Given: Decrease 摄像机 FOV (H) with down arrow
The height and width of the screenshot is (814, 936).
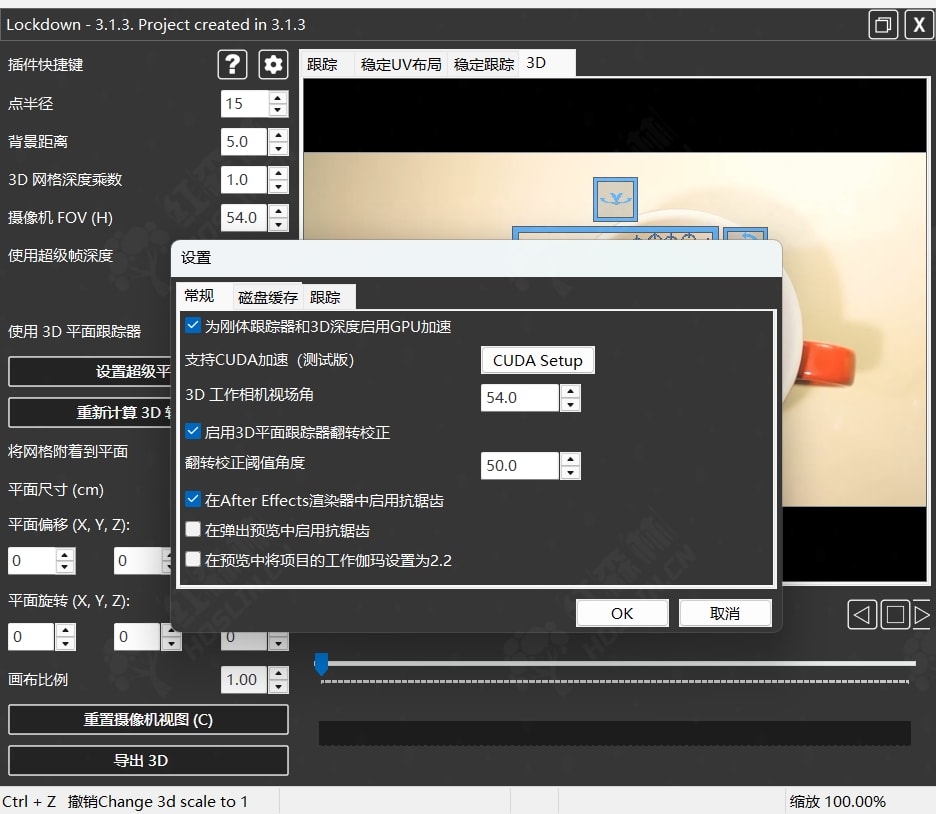Looking at the screenshot, I should click(278, 224).
